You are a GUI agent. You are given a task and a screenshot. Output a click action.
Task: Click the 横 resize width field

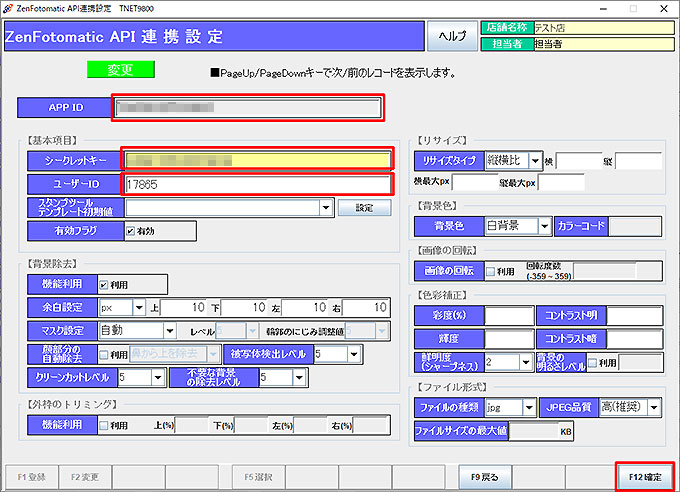pos(579,161)
